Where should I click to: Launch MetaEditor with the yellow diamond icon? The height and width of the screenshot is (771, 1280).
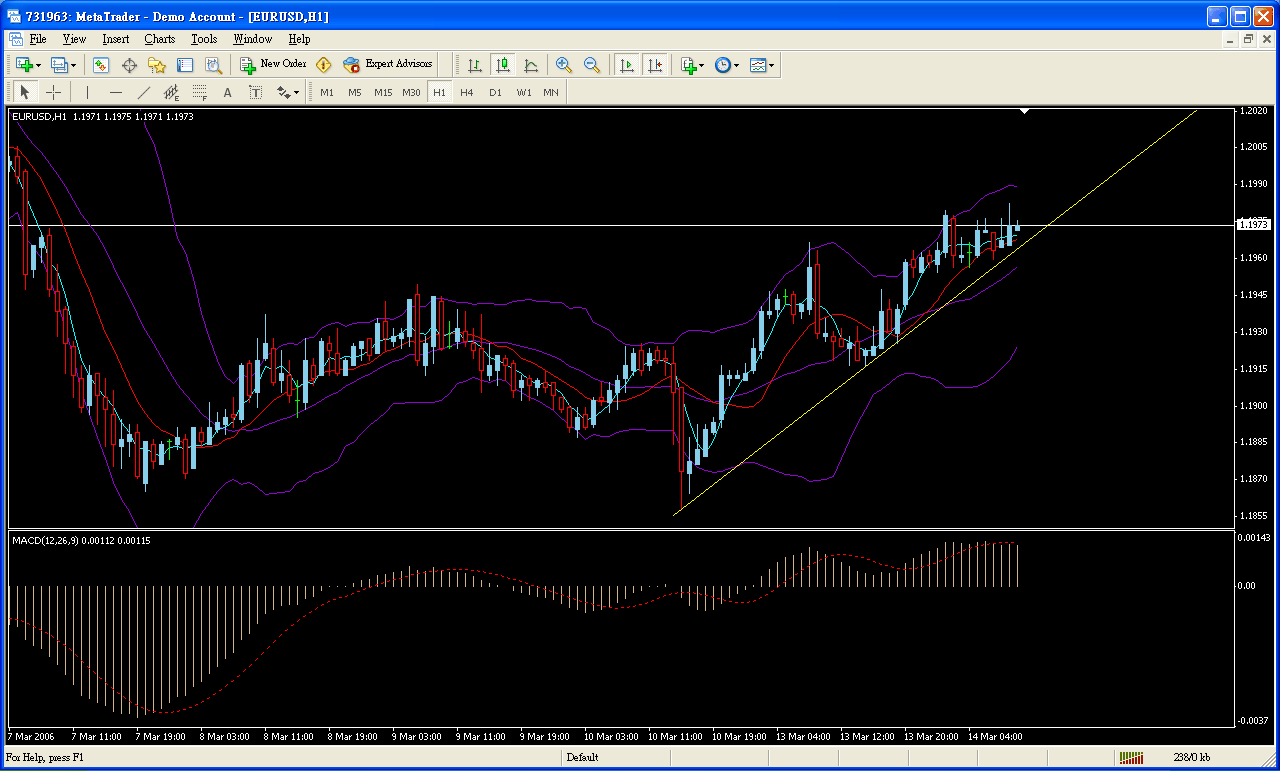324,65
